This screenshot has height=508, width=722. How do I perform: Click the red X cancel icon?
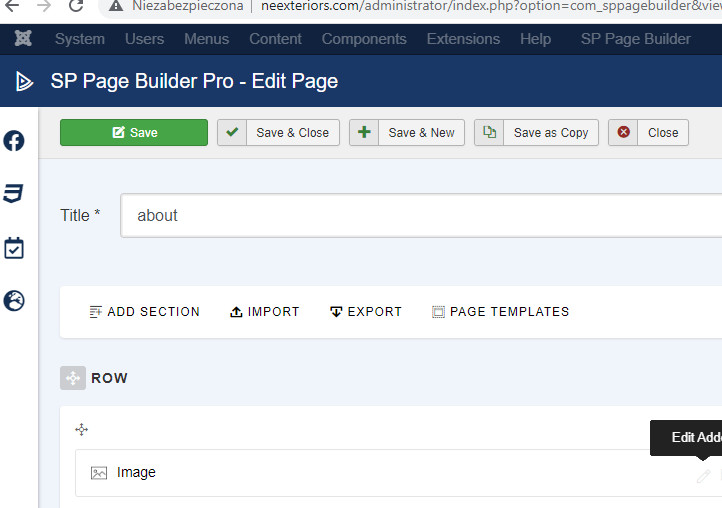coord(623,132)
